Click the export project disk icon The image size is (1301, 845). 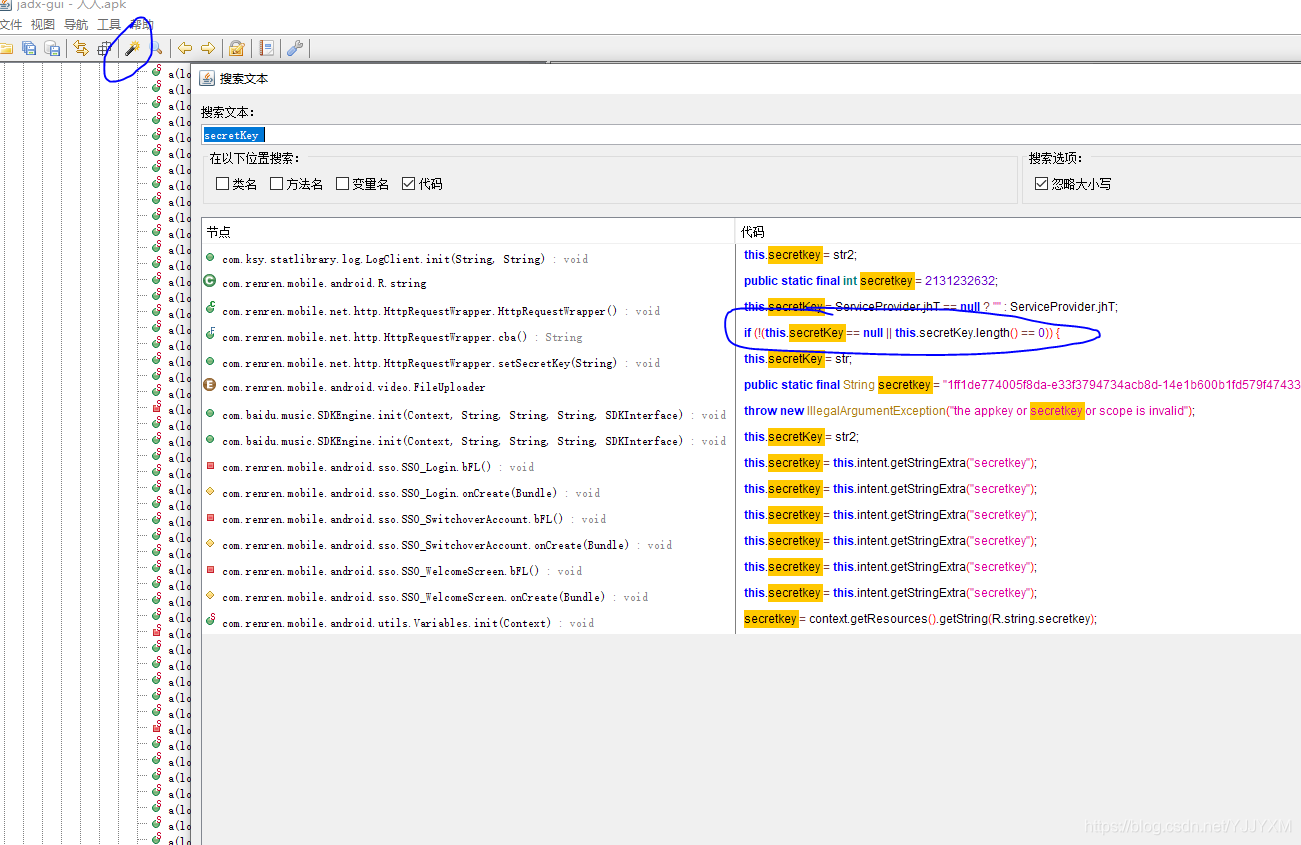[x=52, y=48]
